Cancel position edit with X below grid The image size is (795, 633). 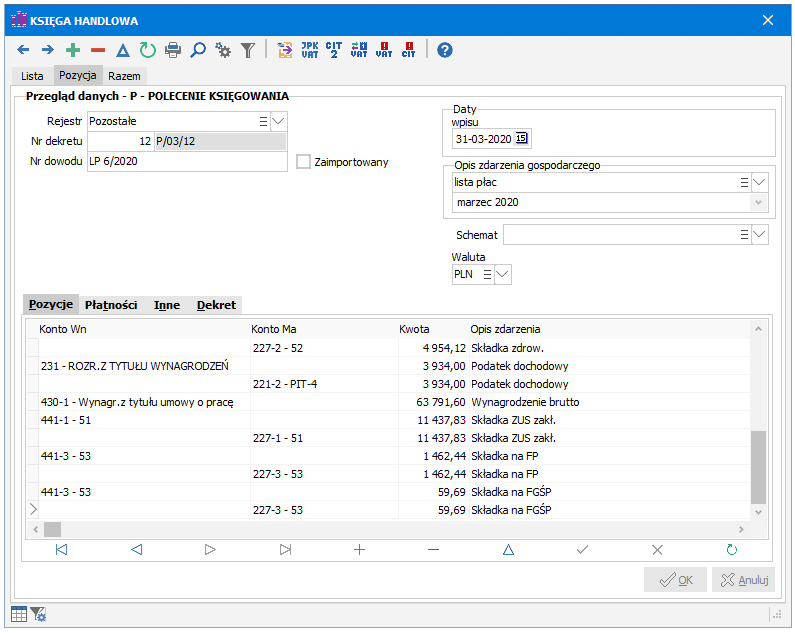657,549
